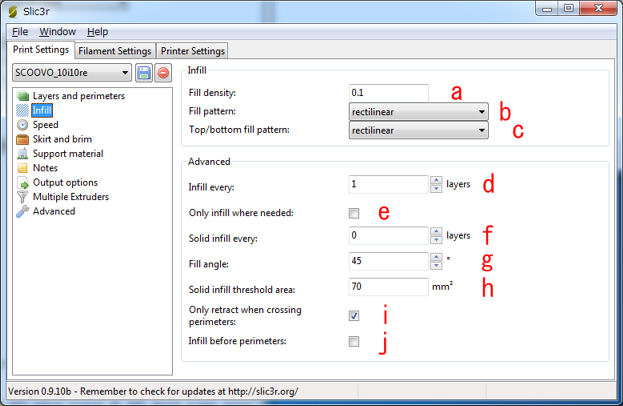Click the red delete preset icon

coord(163,73)
